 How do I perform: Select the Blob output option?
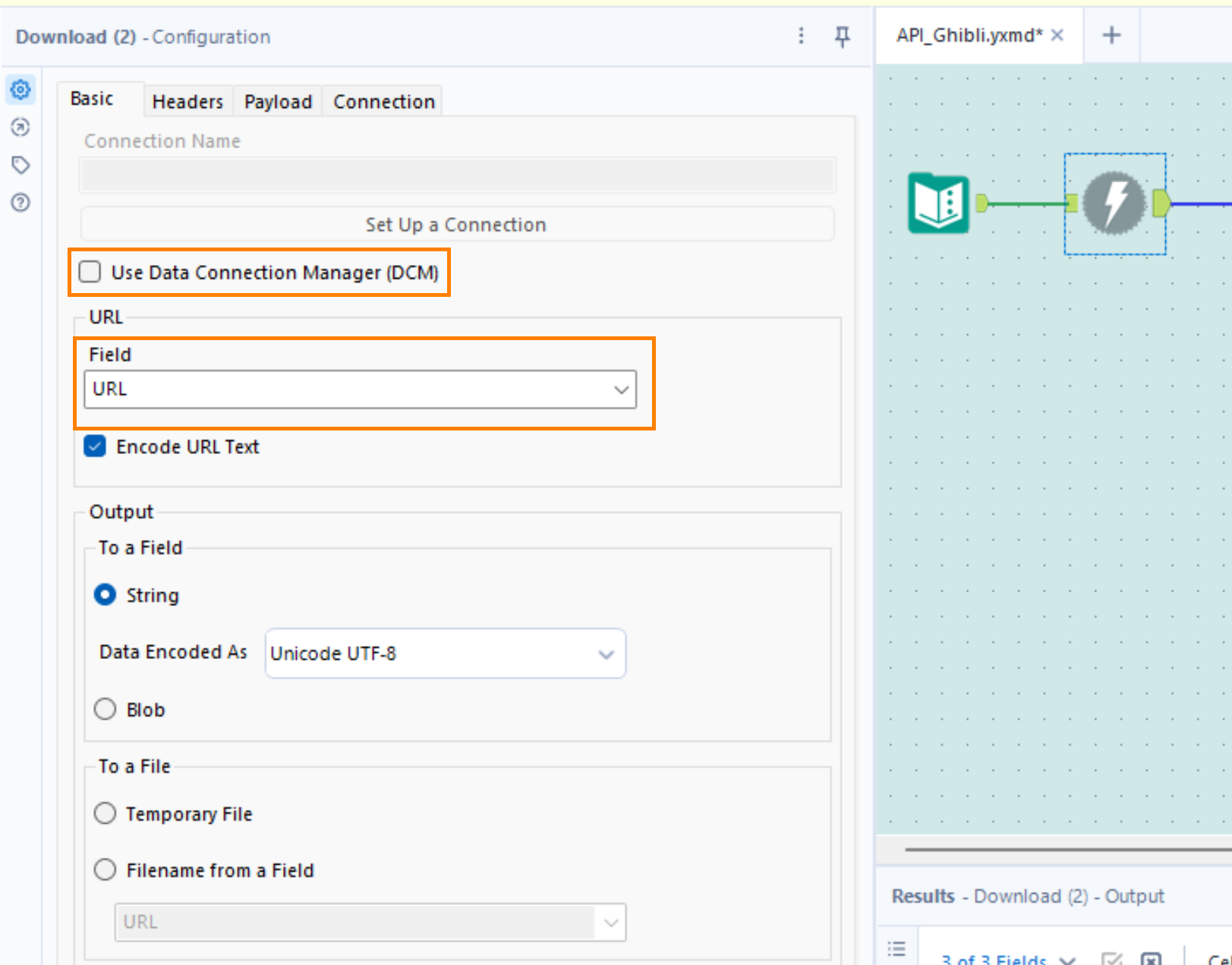[x=105, y=709]
